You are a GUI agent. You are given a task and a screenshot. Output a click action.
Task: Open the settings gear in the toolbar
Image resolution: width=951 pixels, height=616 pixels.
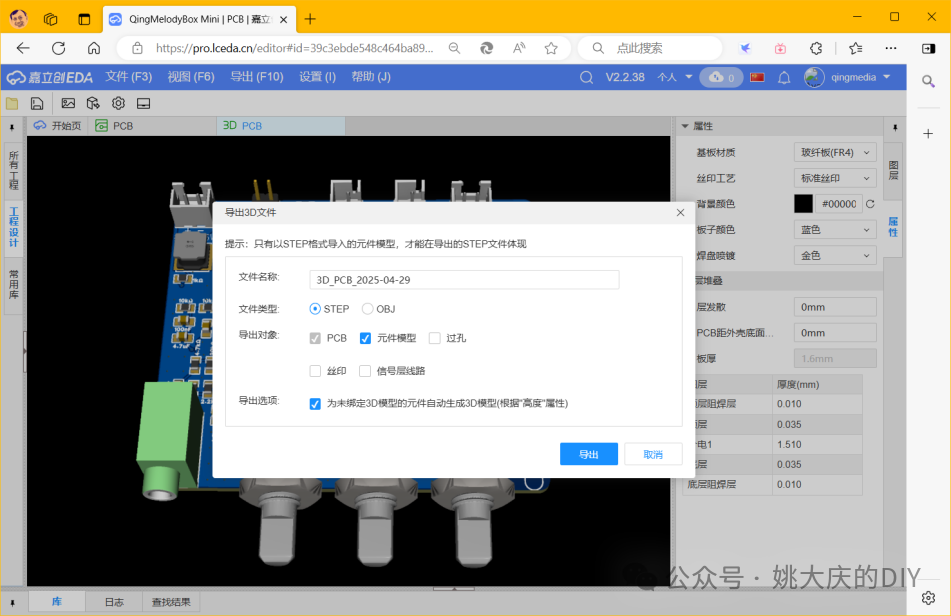(x=117, y=103)
